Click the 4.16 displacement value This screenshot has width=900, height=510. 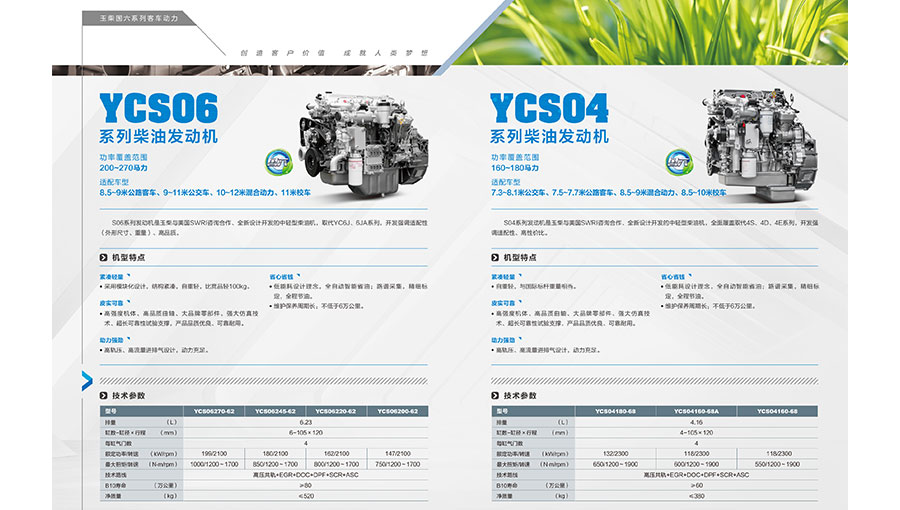pos(696,422)
